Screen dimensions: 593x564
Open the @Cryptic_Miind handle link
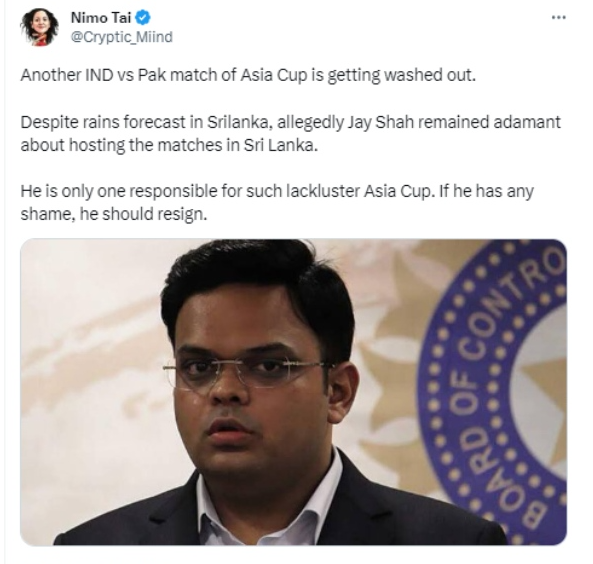[x=122, y=37]
